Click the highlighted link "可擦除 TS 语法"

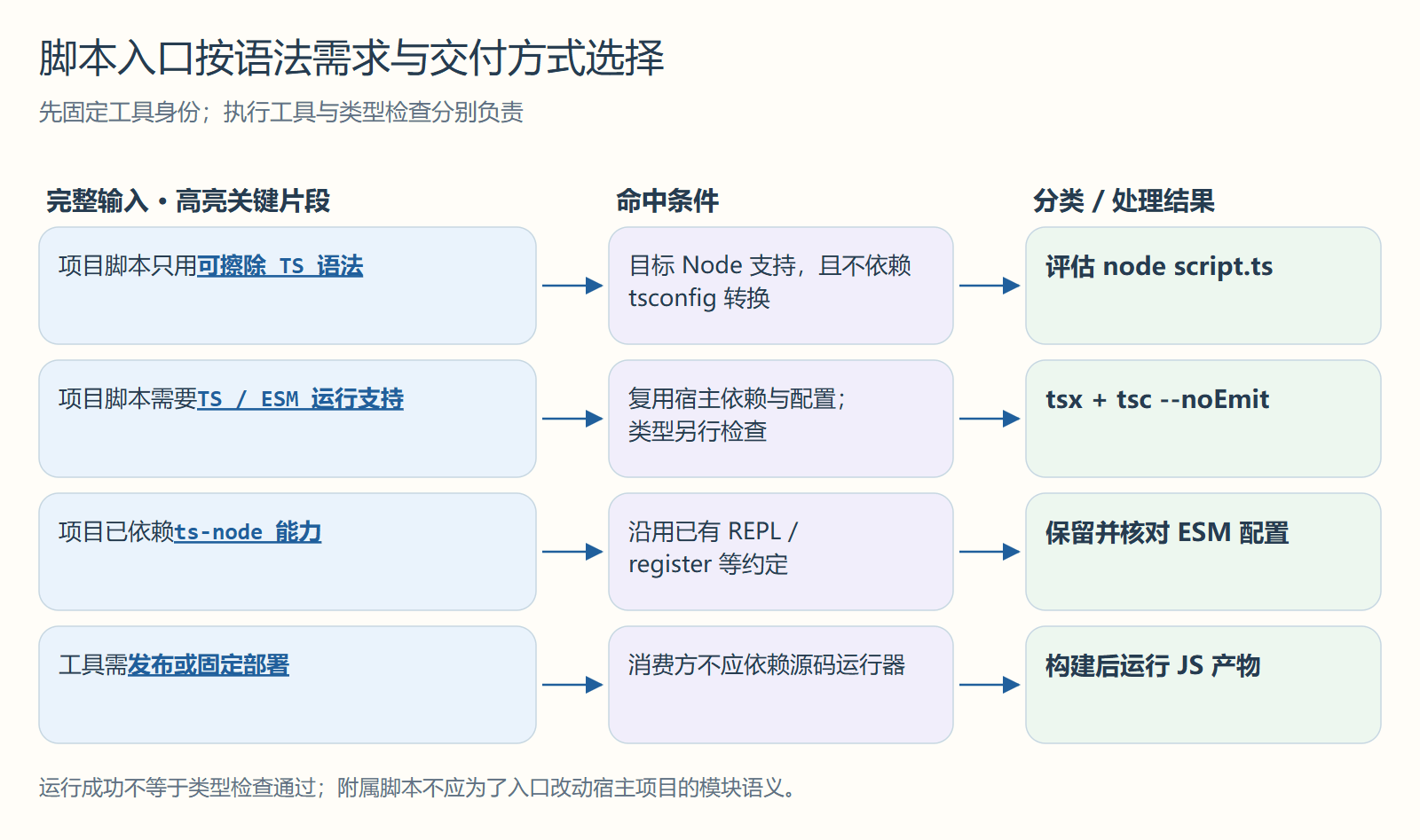tap(280, 266)
